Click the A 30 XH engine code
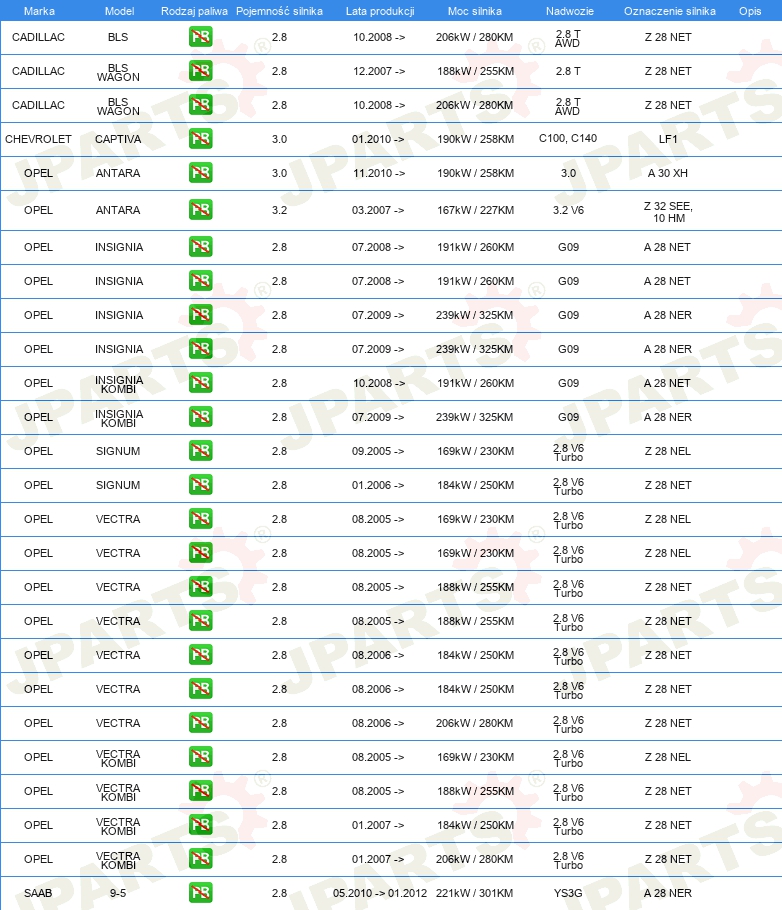782x910 pixels. (668, 173)
